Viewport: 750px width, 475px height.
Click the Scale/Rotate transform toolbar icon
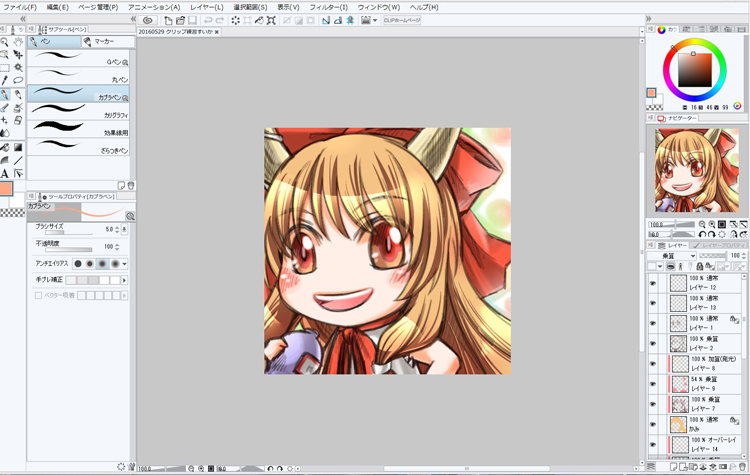point(271,20)
